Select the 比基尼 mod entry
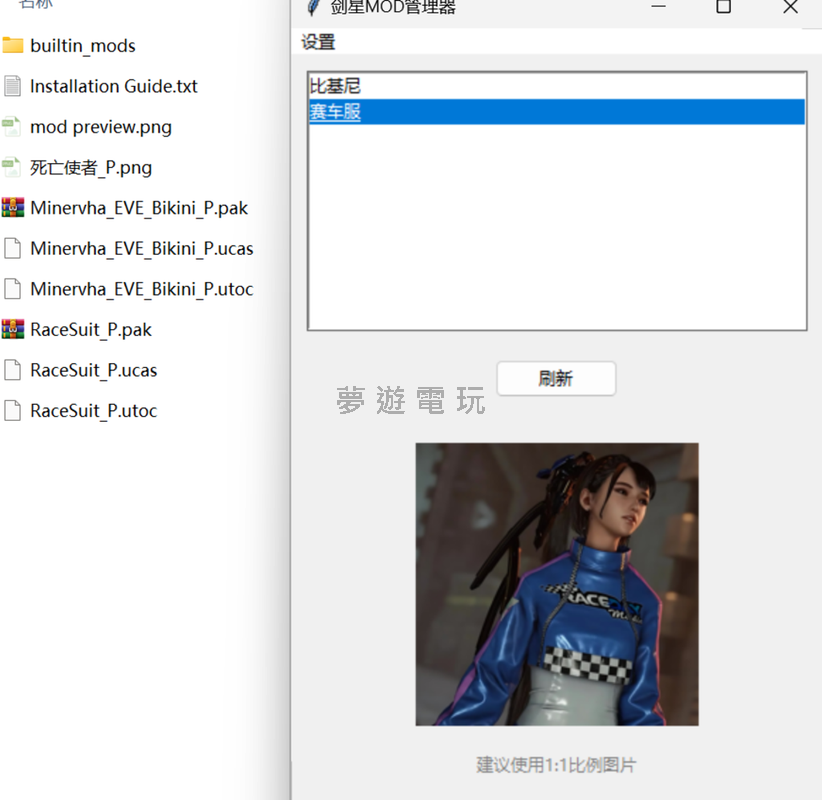 (x=557, y=86)
